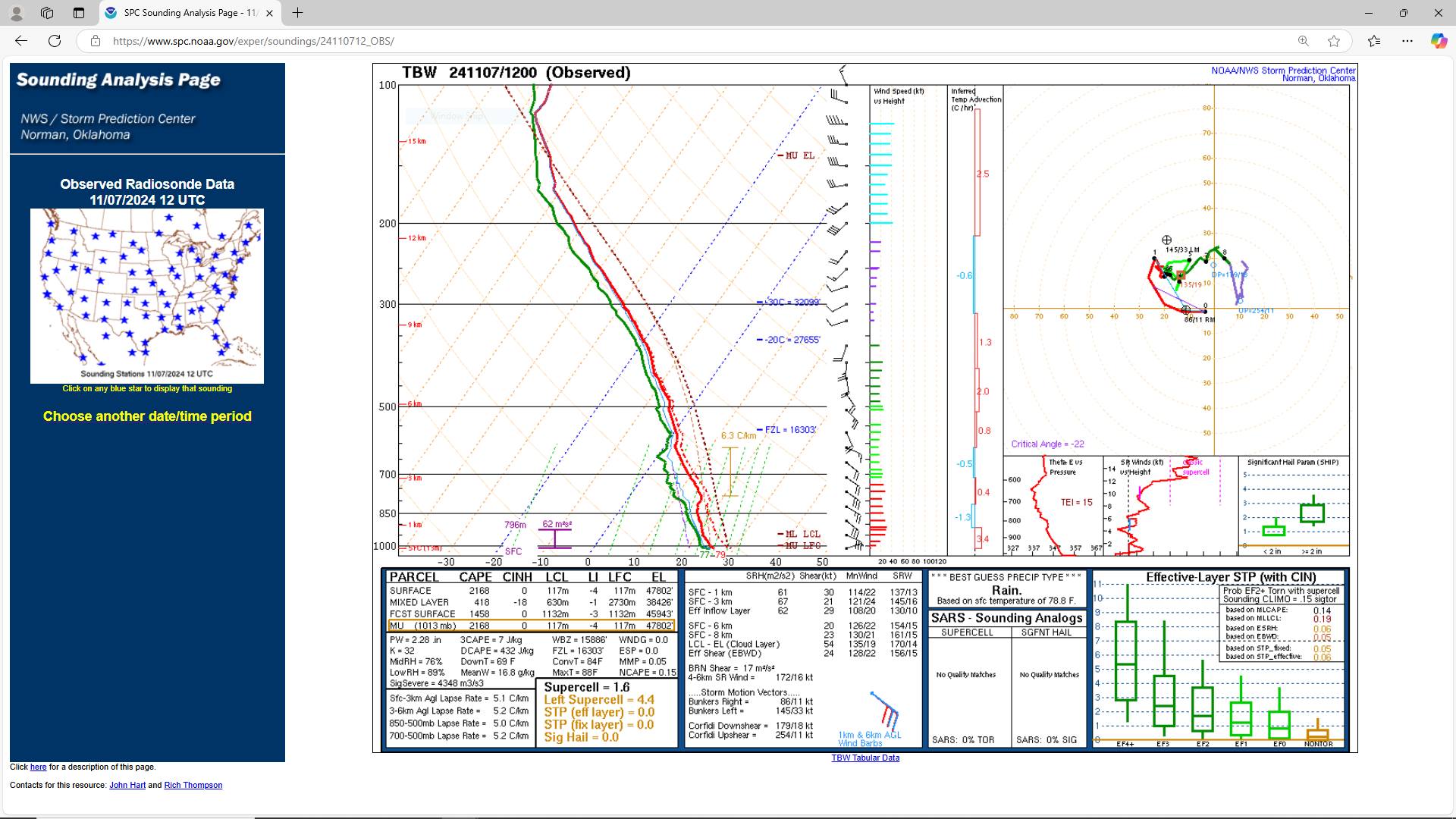Click the 'here' page description link

tap(38, 767)
